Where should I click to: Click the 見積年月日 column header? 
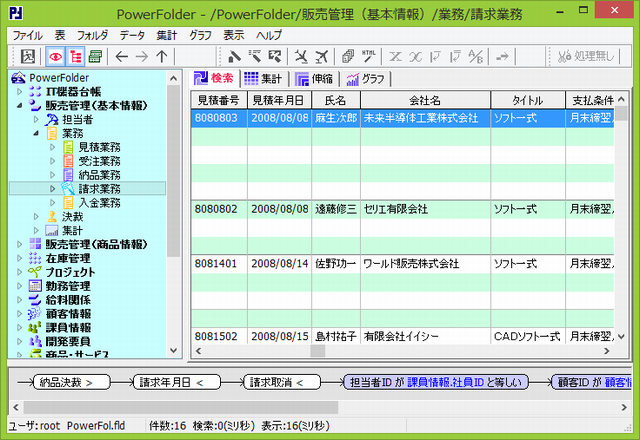(279, 100)
